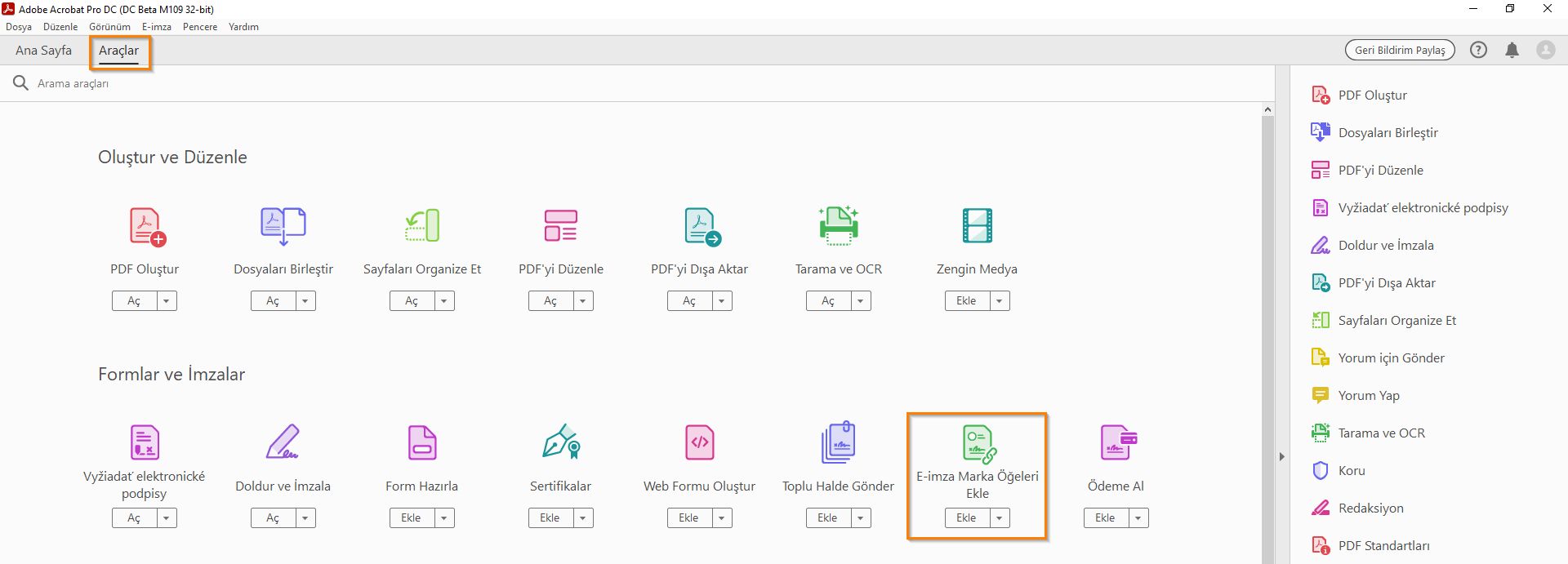This screenshot has height=564, width=1568.
Task: Click the Sayfaları Organize Et icon
Action: (x=422, y=226)
